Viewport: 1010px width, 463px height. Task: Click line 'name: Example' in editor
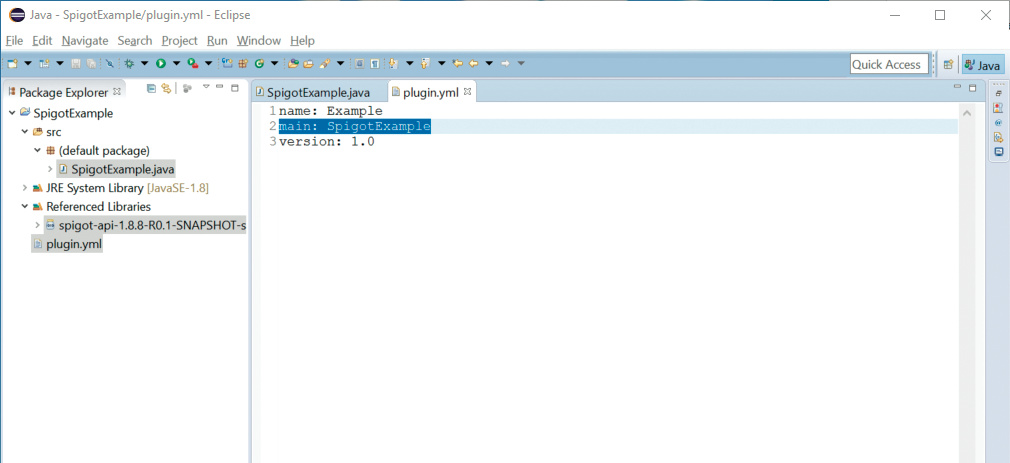coord(330,111)
